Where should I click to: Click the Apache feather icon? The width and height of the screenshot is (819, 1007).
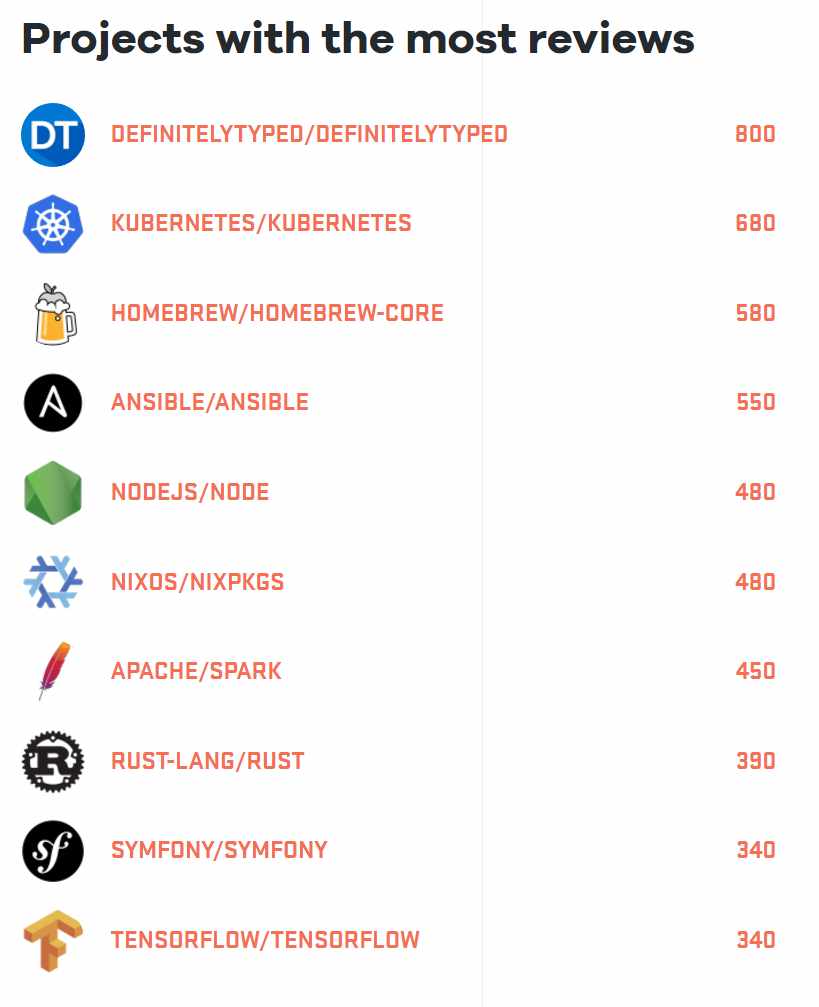click(53, 671)
